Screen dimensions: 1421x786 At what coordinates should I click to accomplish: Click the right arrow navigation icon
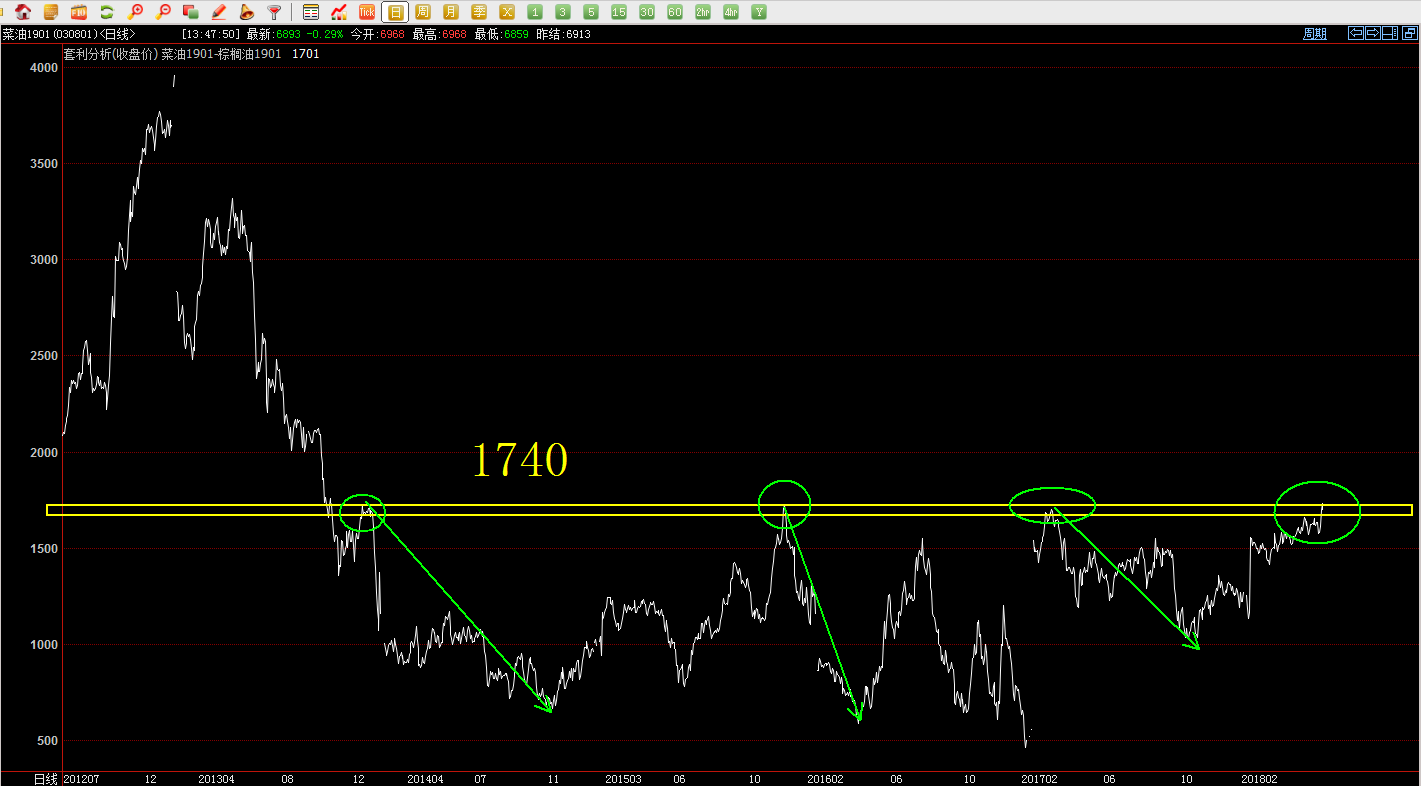[1373, 33]
